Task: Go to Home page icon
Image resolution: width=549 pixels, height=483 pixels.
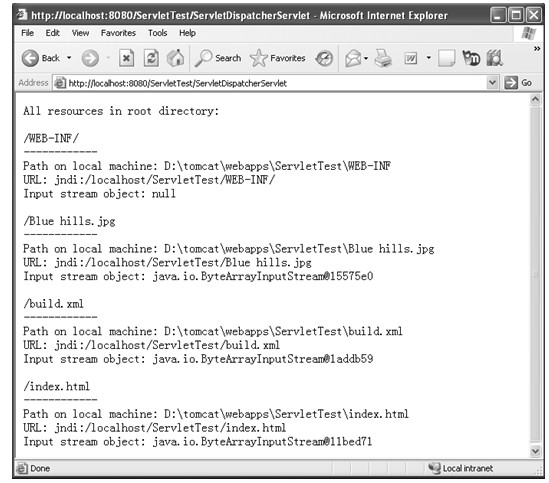Action: pyautogui.click(x=175, y=58)
